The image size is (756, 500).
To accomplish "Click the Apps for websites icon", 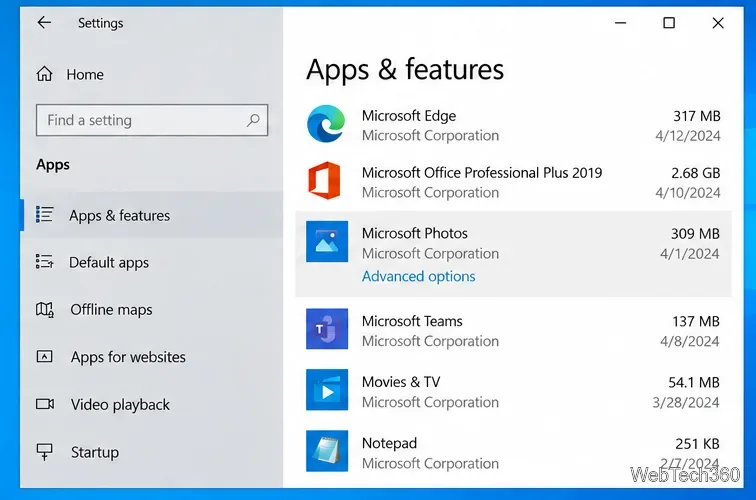I will 44,357.
